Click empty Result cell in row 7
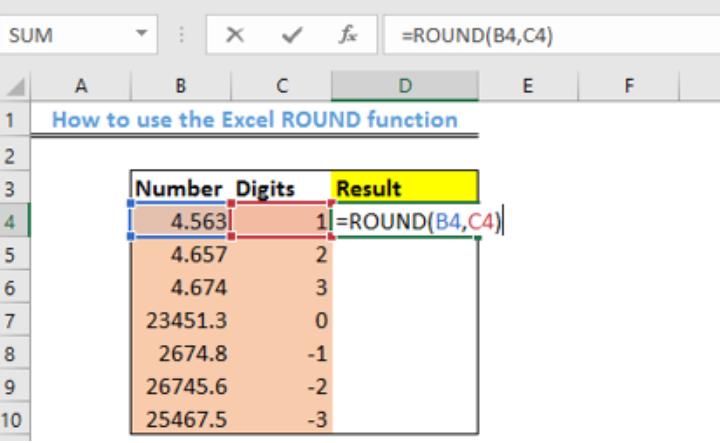The width and height of the screenshot is (720, 443). tap(405, 320)
